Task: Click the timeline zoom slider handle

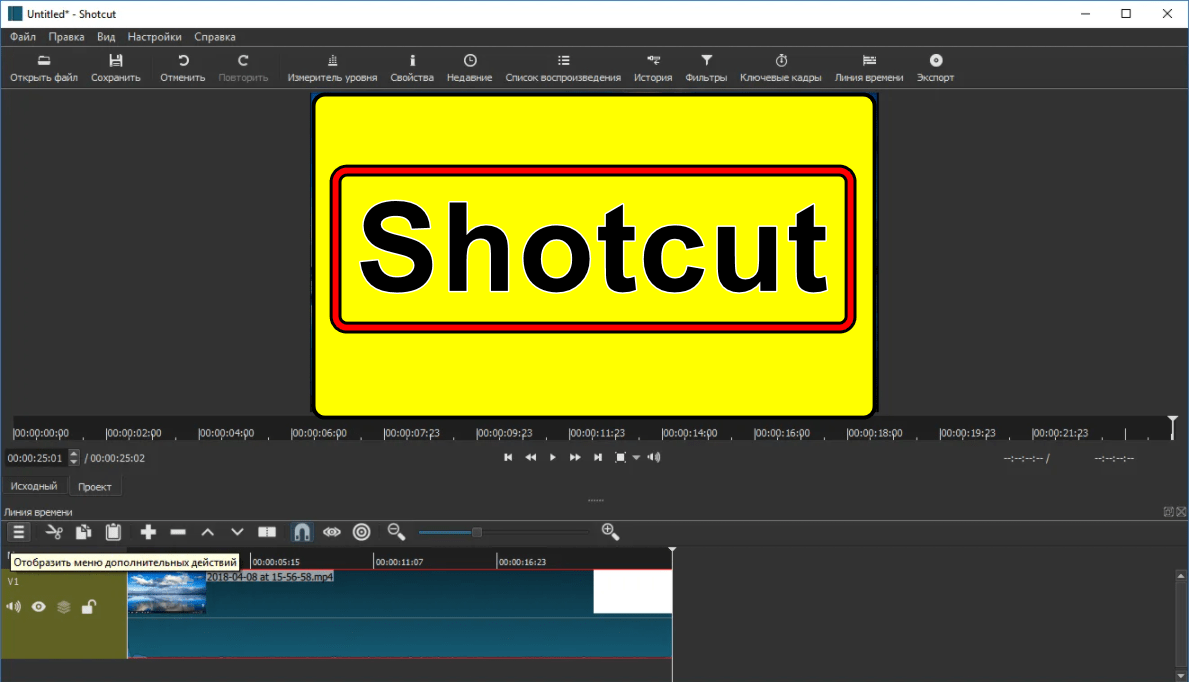Action: (477, 532)
